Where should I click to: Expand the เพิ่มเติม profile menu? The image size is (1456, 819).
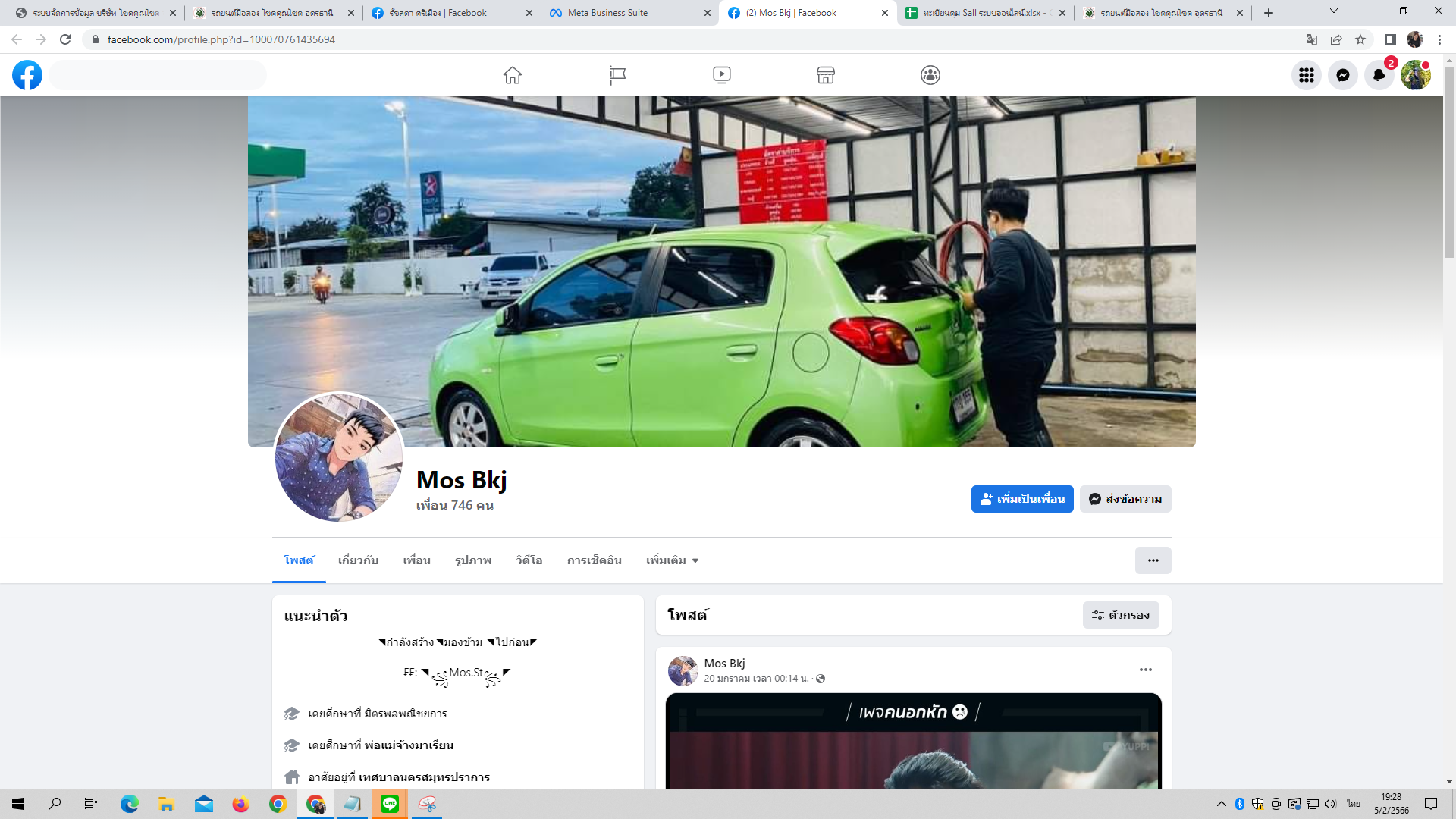[x=672, y=560]
